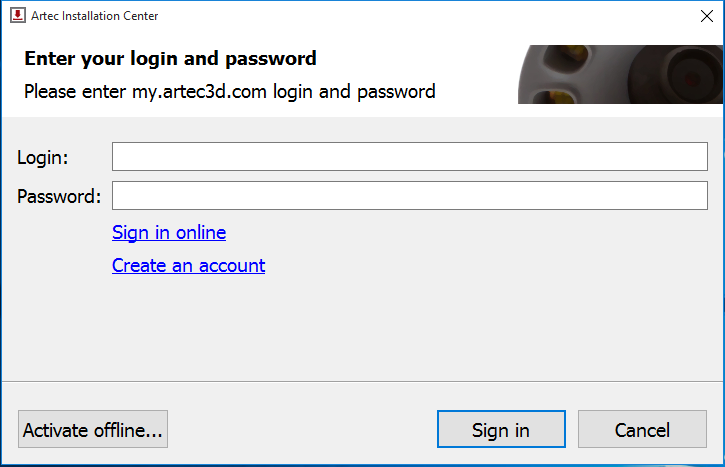Dismiss the dialog with Cancel

point(642,429)
